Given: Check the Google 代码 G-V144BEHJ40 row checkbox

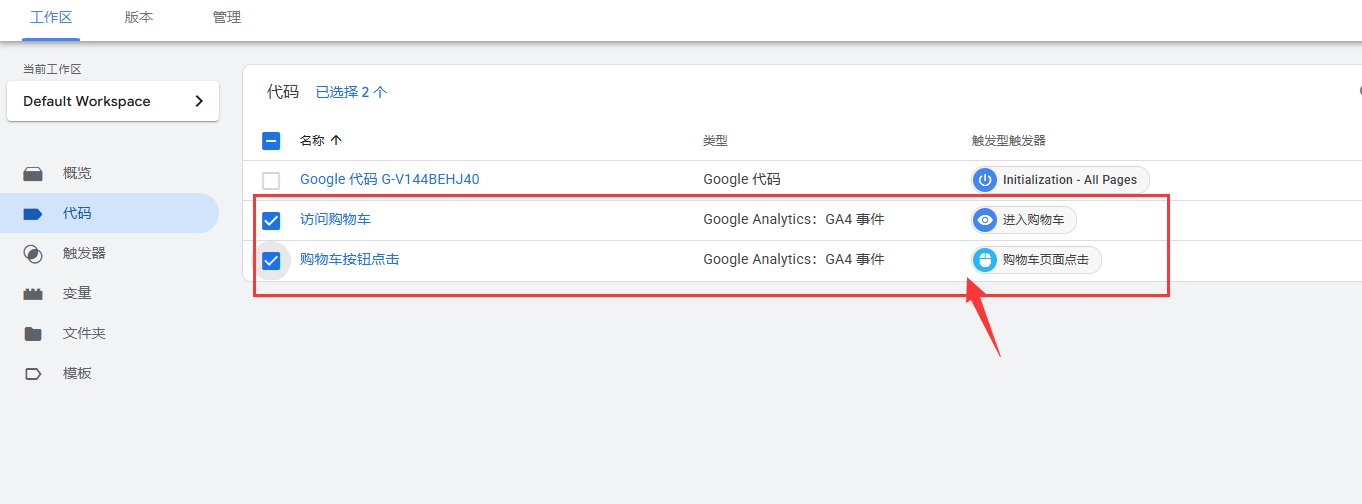Looking at the screenshot, I should (x=271, y=181).
